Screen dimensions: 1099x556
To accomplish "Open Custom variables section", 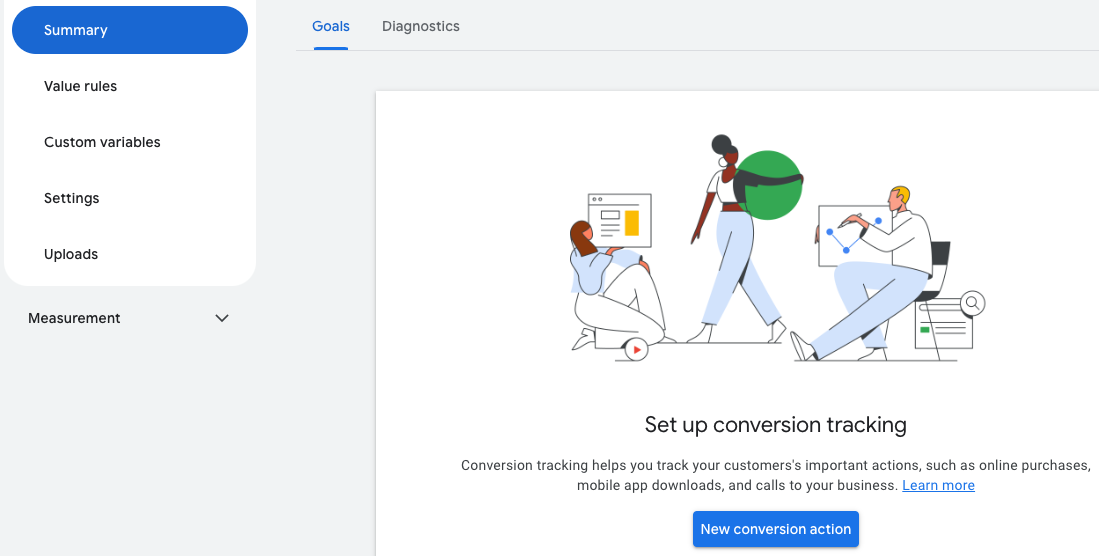I will coord(102,142).
